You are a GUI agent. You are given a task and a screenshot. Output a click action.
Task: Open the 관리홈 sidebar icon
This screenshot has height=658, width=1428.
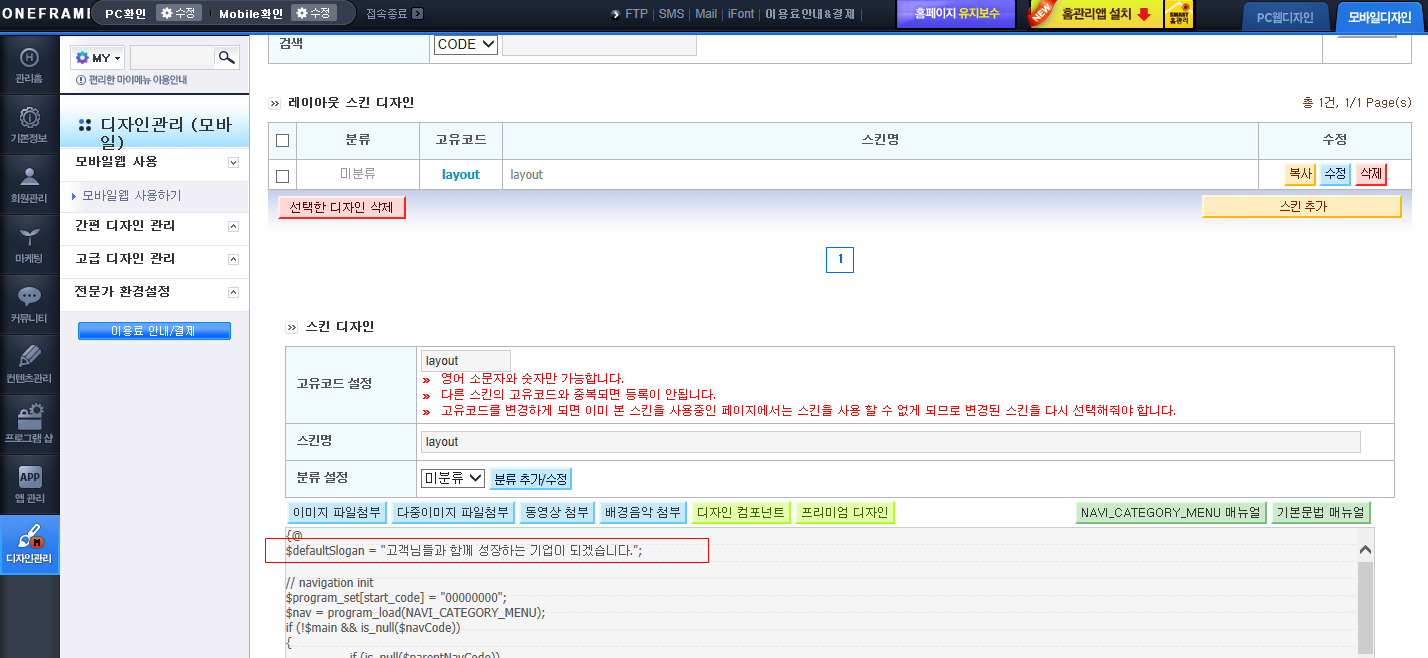point(29,66)
